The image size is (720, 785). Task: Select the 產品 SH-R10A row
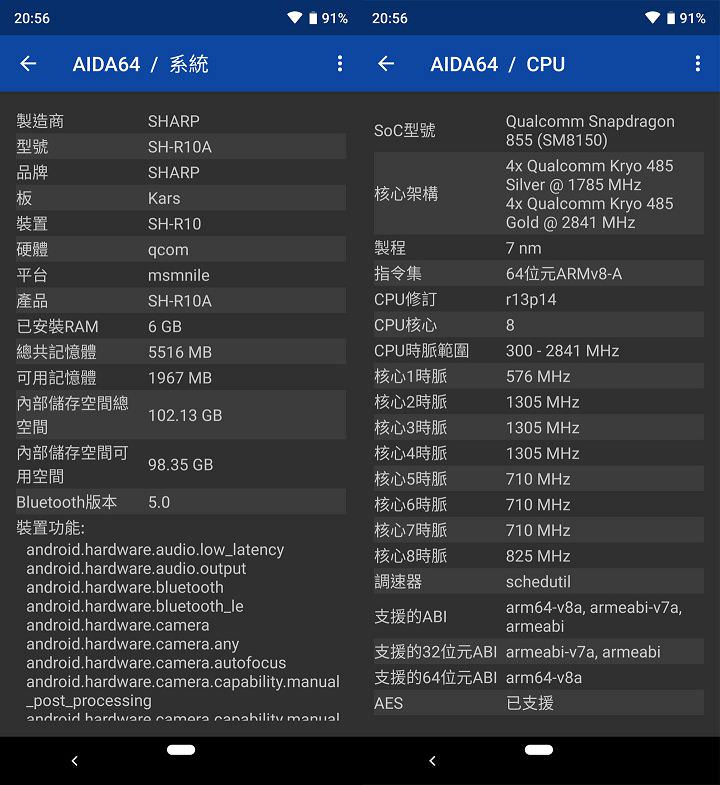pyautogui.click(x=181, y=300)
